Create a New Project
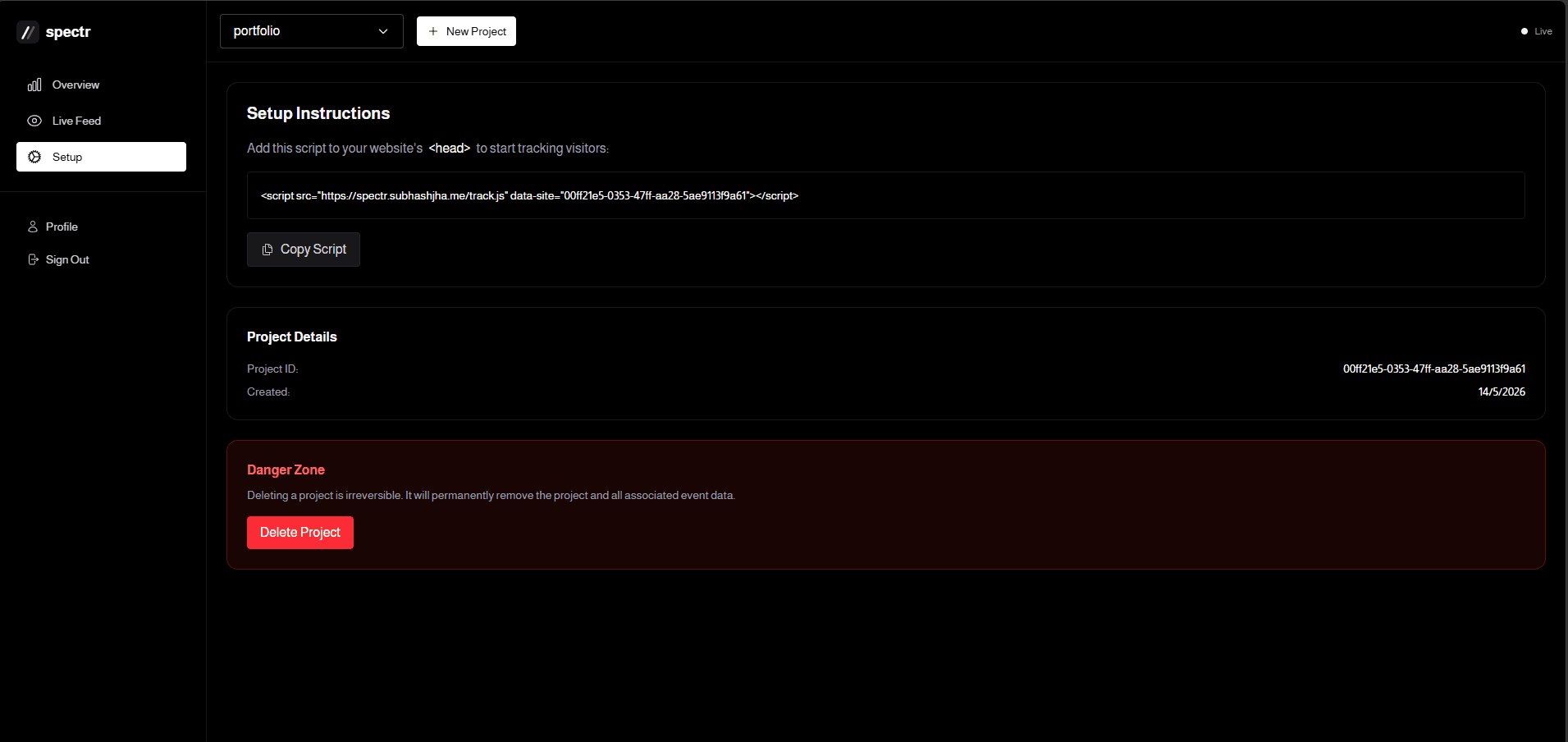Image resolution: width=1568 pixels, height=742 pixels. point(466,31)
